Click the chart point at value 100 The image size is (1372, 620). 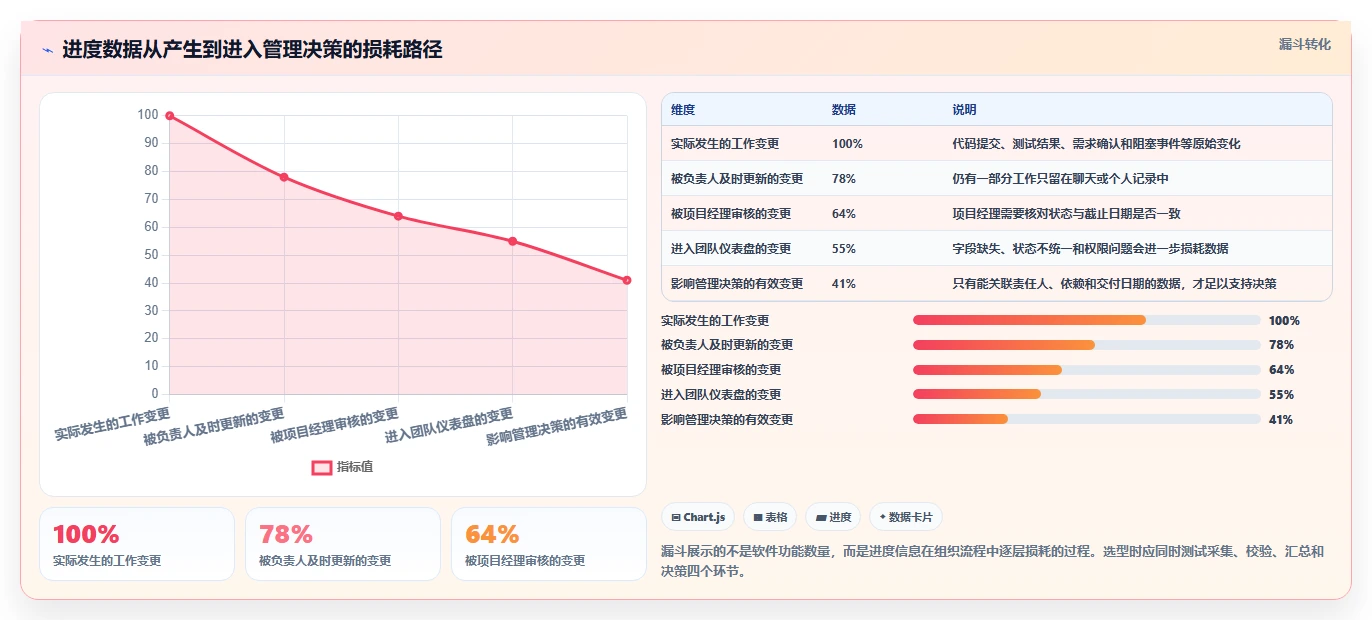point(170,116)
